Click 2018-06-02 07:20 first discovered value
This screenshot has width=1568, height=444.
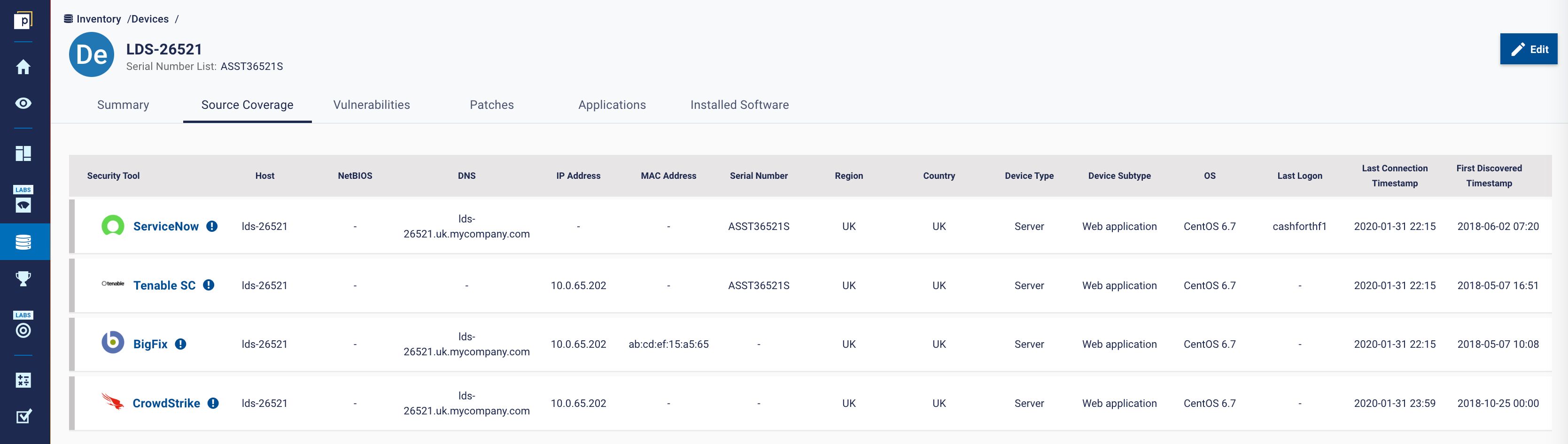[1498, 226]
